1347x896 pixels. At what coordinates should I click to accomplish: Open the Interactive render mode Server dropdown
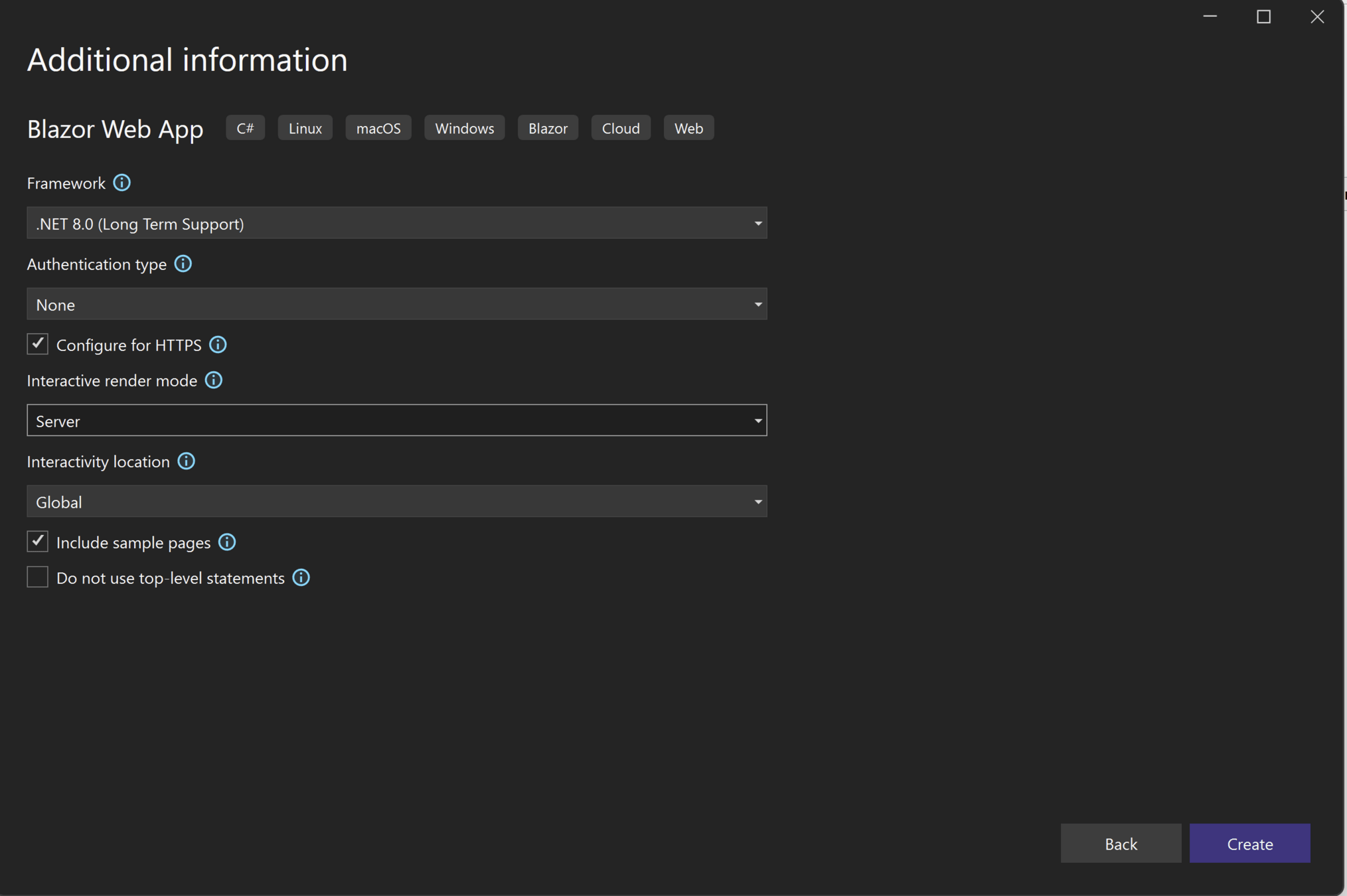tap(396, 421)
